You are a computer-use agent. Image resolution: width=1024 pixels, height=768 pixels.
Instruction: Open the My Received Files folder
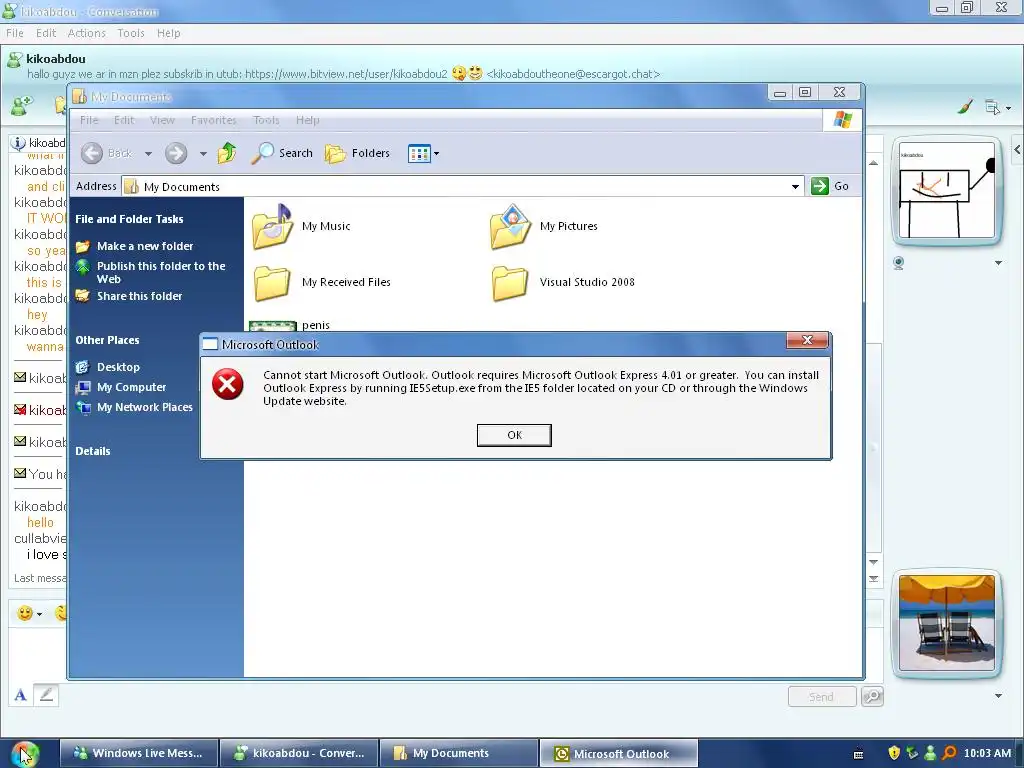[x=322, y=282]
